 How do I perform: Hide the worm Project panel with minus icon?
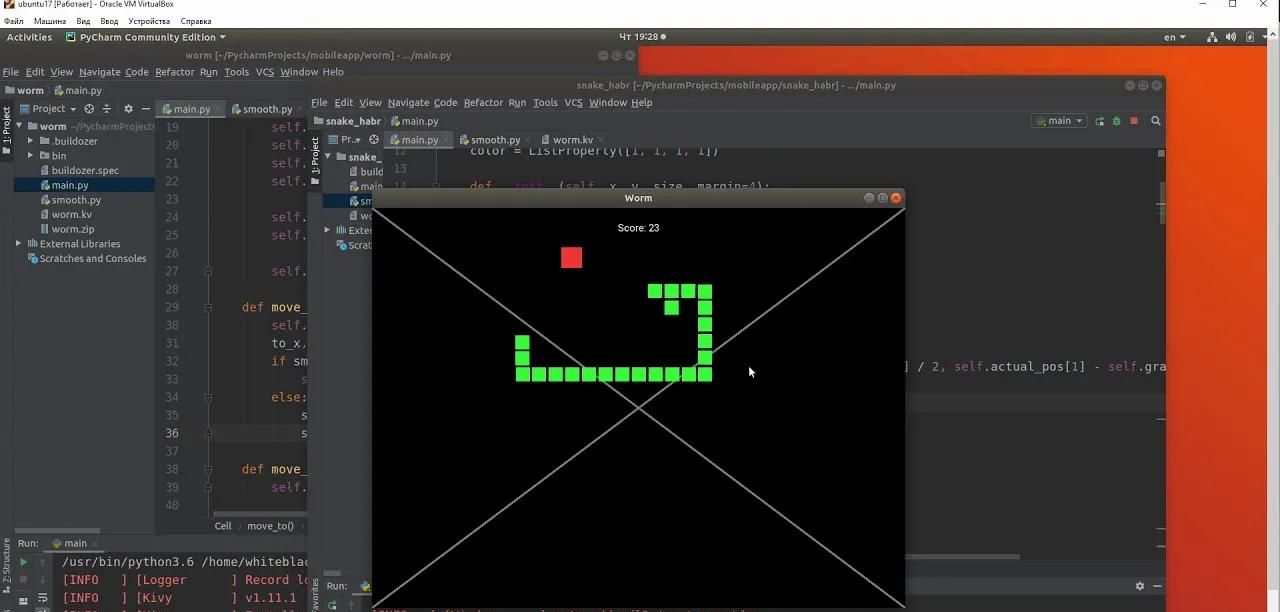point(145,109)
